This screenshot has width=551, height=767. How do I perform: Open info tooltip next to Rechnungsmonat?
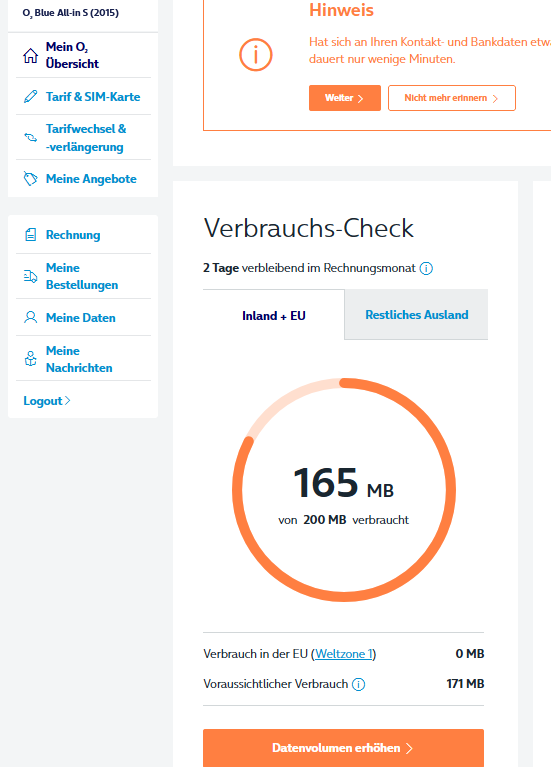tap(426, 268)
